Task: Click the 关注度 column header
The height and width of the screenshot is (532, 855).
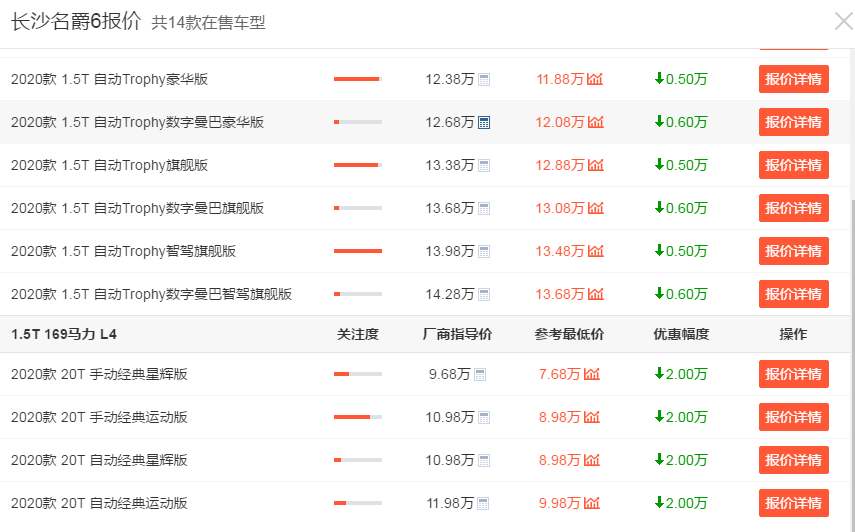Action: coord(358,334)
